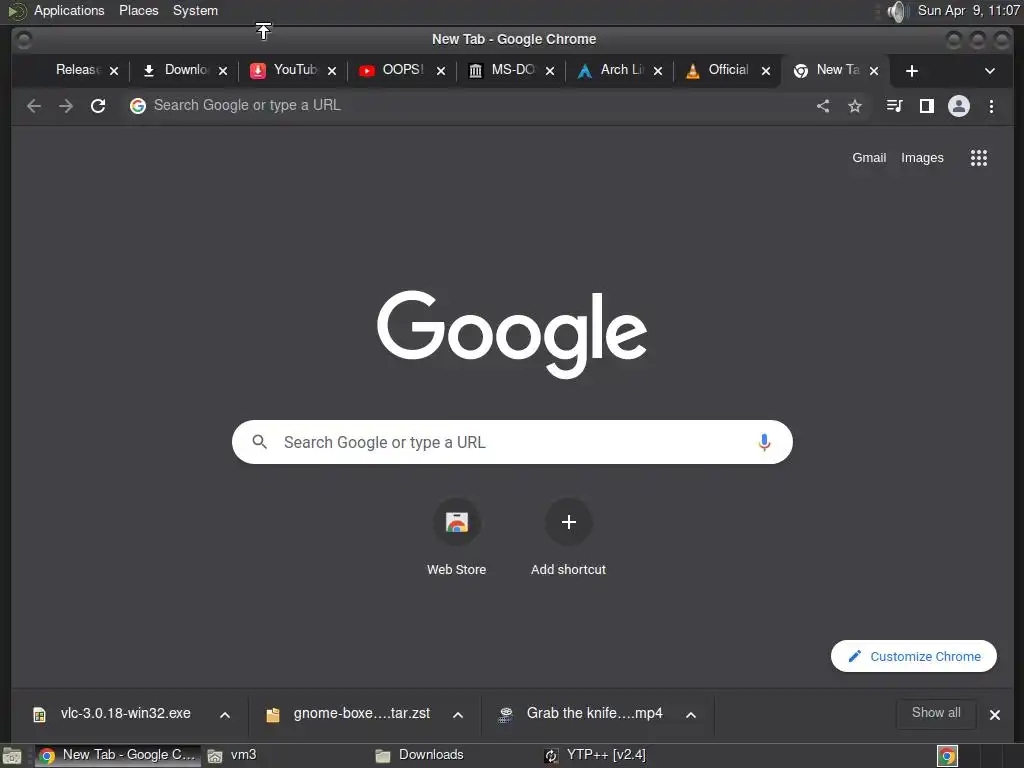Select New Tab - Google Chrome taskbar entry

click(x=116, y=756)
